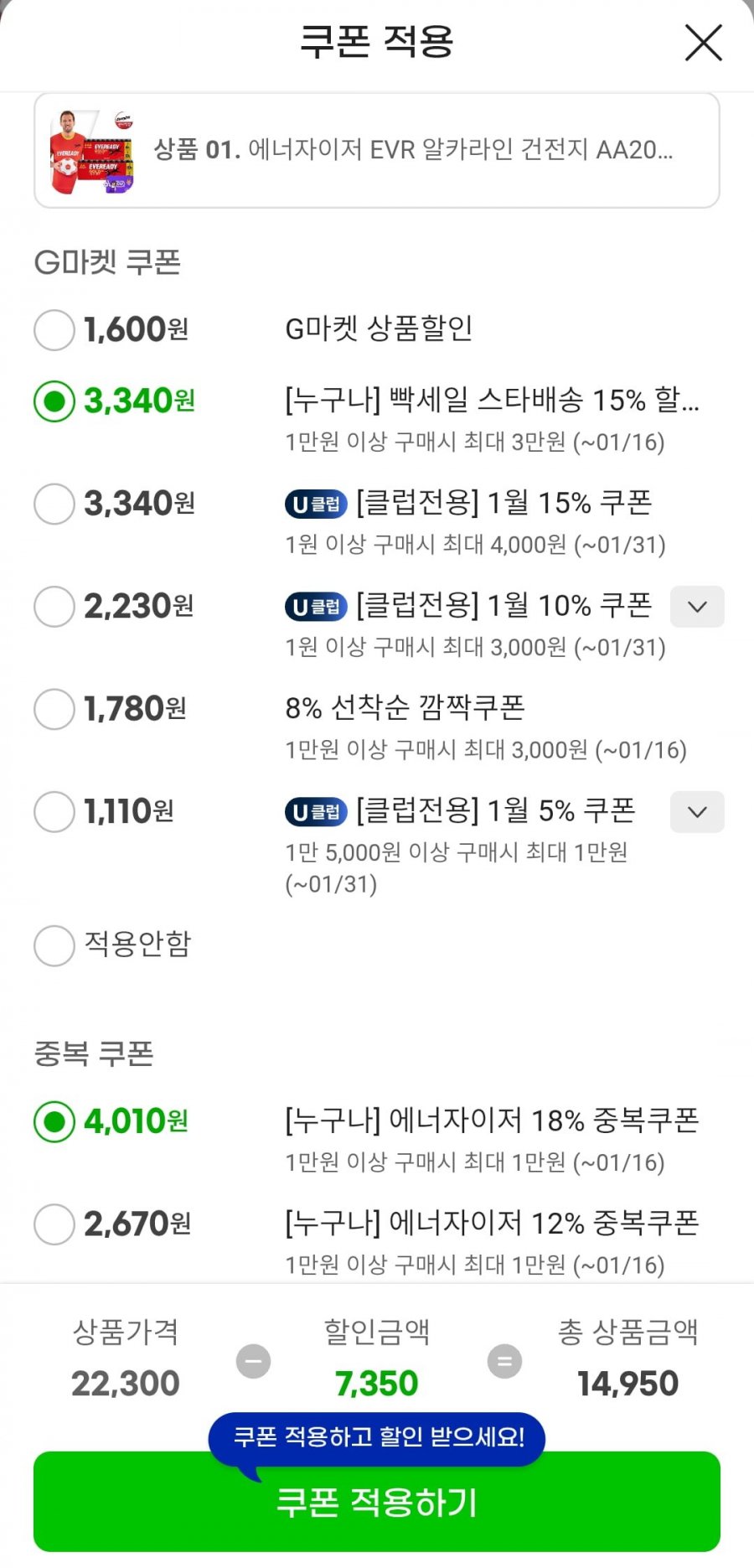Tap the minus icon beside 할인금액
Screen dimensions: 754x1568
253,1360
